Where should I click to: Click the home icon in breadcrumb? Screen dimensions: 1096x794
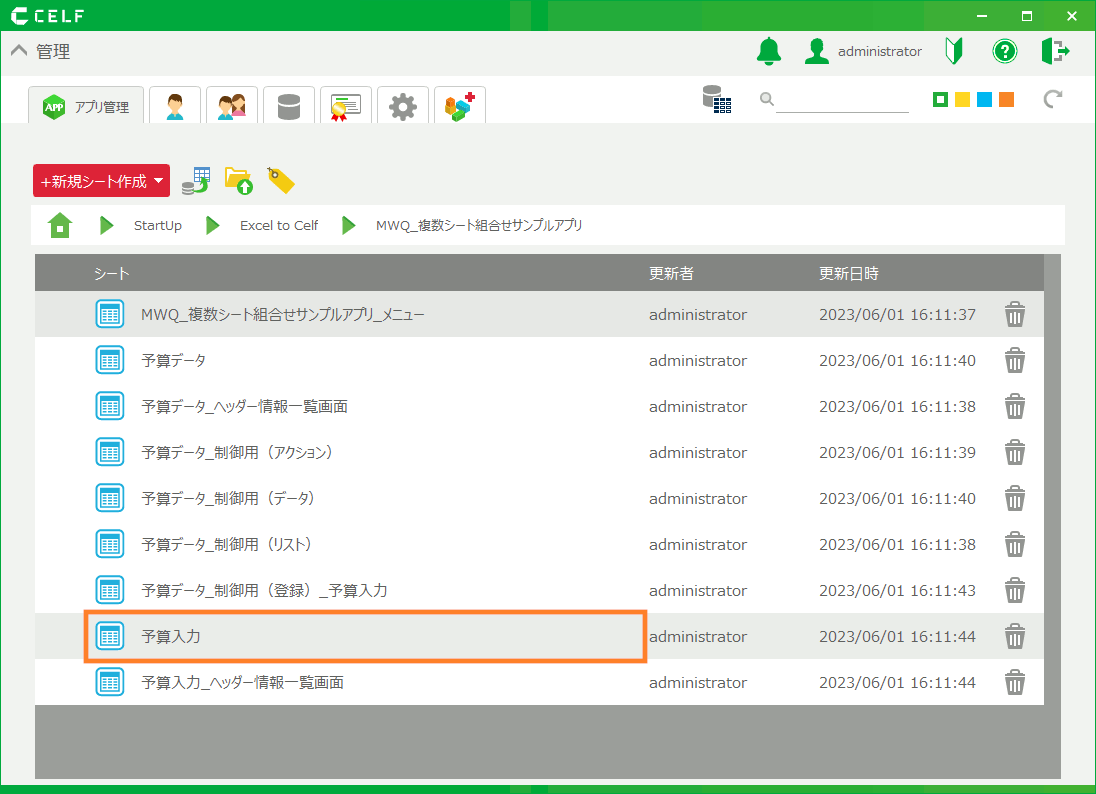(60, 225)
